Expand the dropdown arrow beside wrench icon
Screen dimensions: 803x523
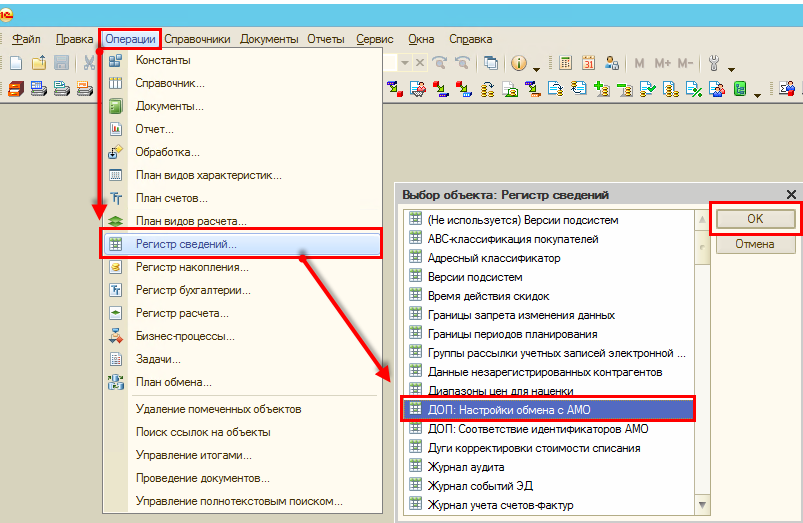tap(731, 69)
